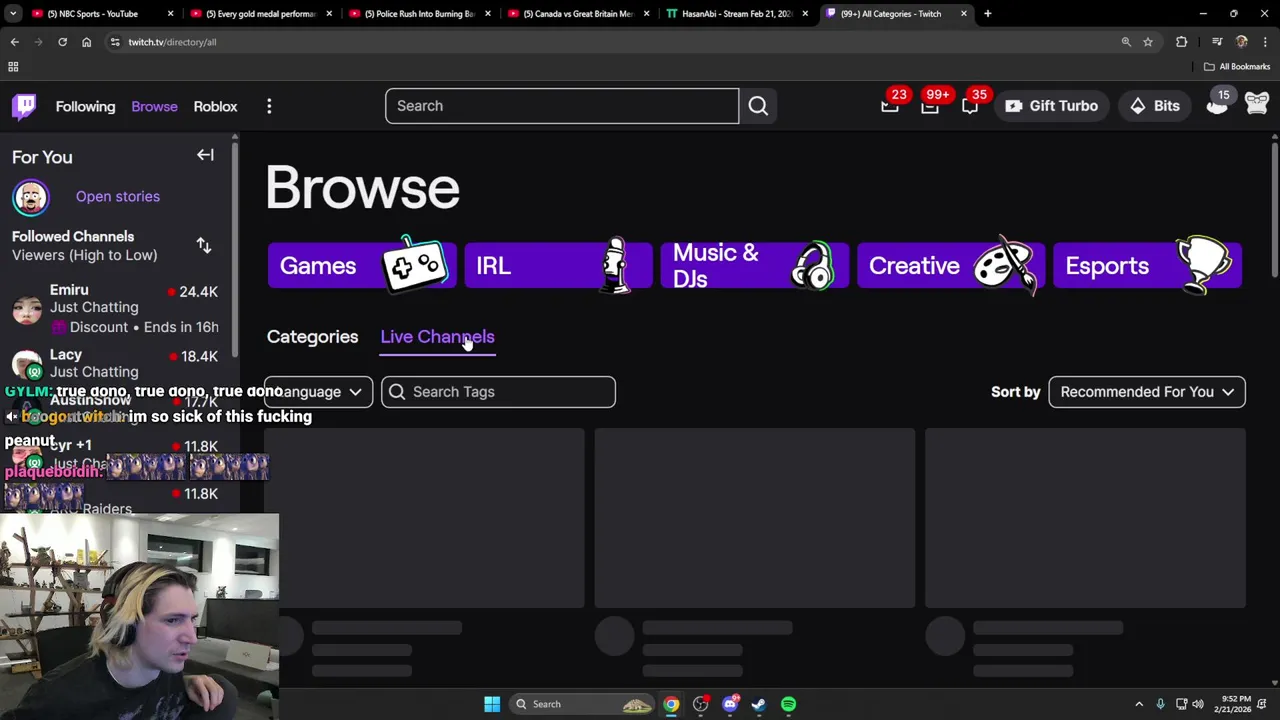
Task: Open stories avatar icon
Action: [x=31, y=197]
